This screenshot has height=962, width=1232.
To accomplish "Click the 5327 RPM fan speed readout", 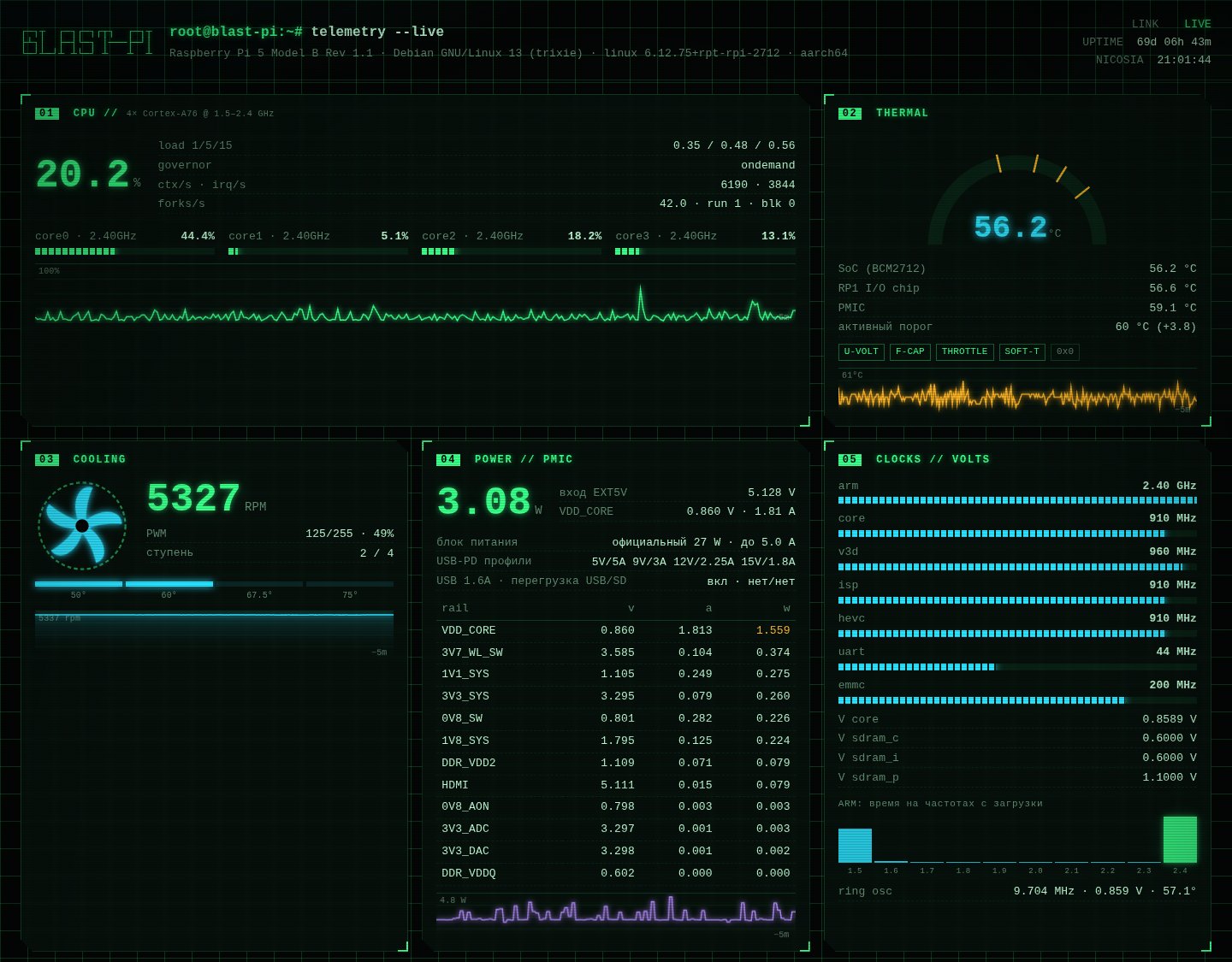I will click(x=206, y=499).
